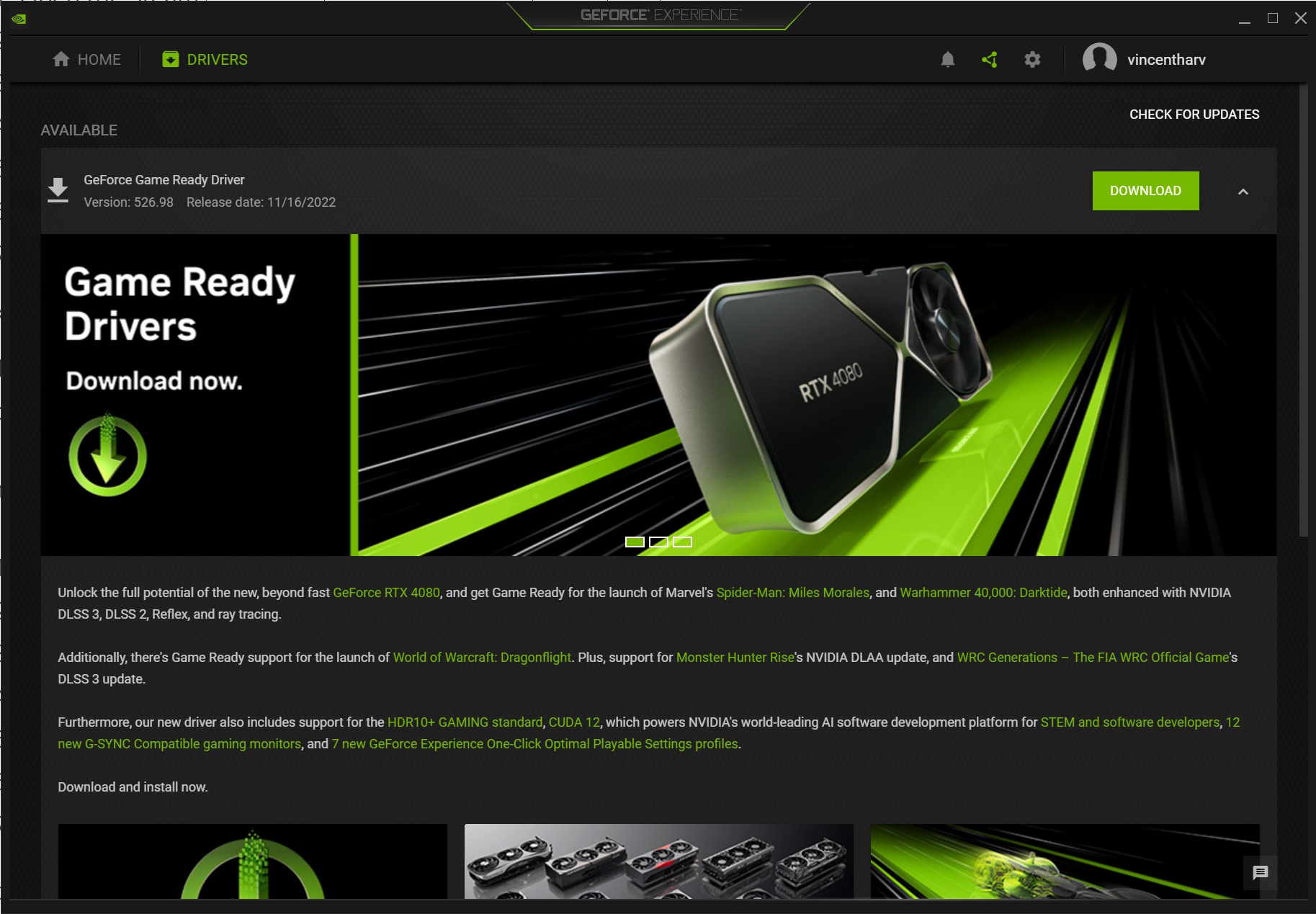Click the user avatar picture
1316x914 pixels.
(1099, 60)
